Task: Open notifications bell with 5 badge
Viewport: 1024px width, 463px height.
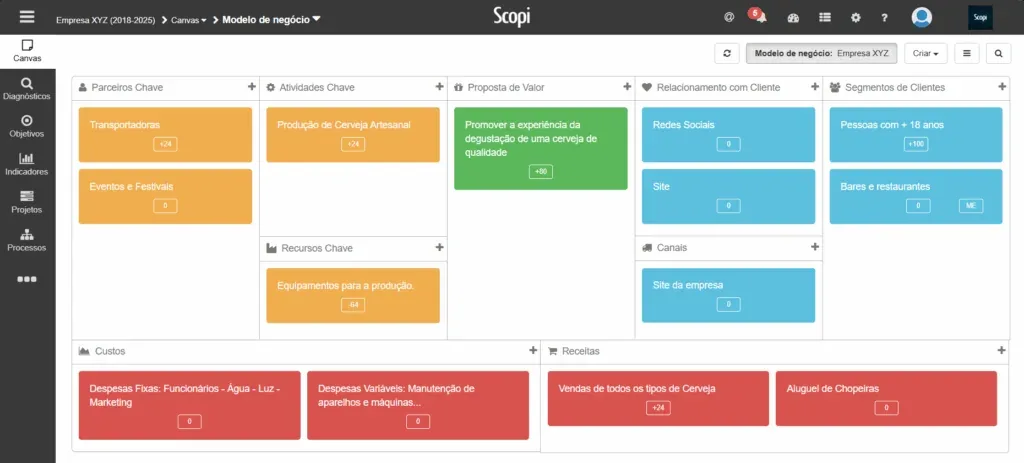Action: tap(759, 17)
